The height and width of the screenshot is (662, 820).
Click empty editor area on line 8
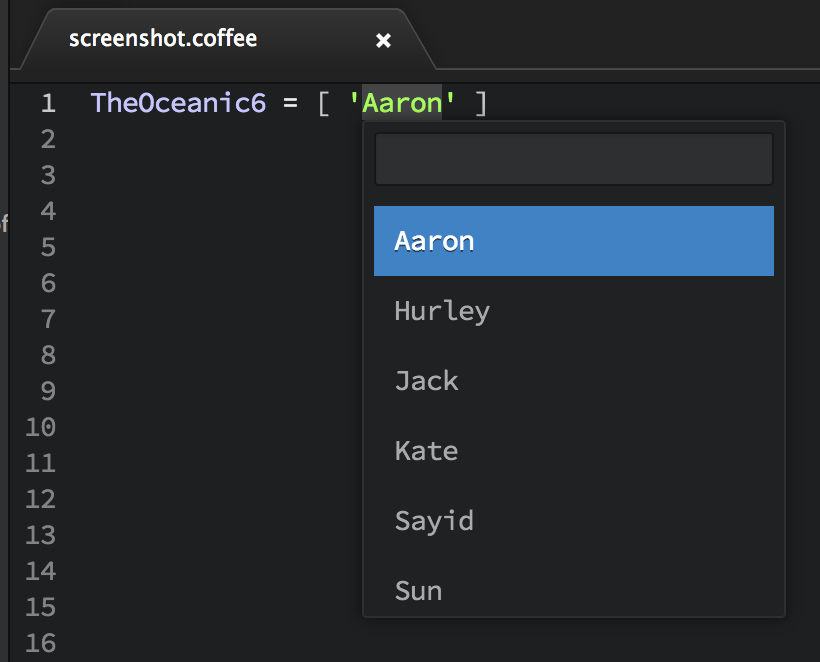coord(209,355)
